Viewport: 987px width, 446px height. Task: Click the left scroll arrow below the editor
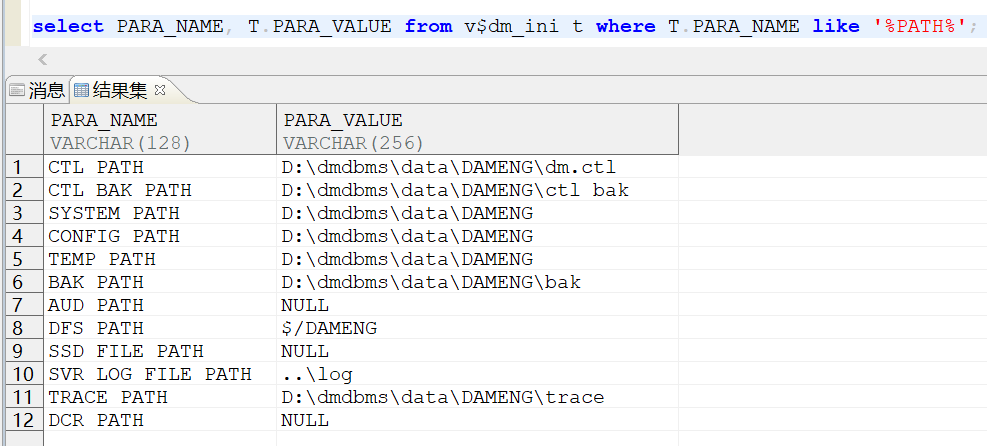[42, 60]
